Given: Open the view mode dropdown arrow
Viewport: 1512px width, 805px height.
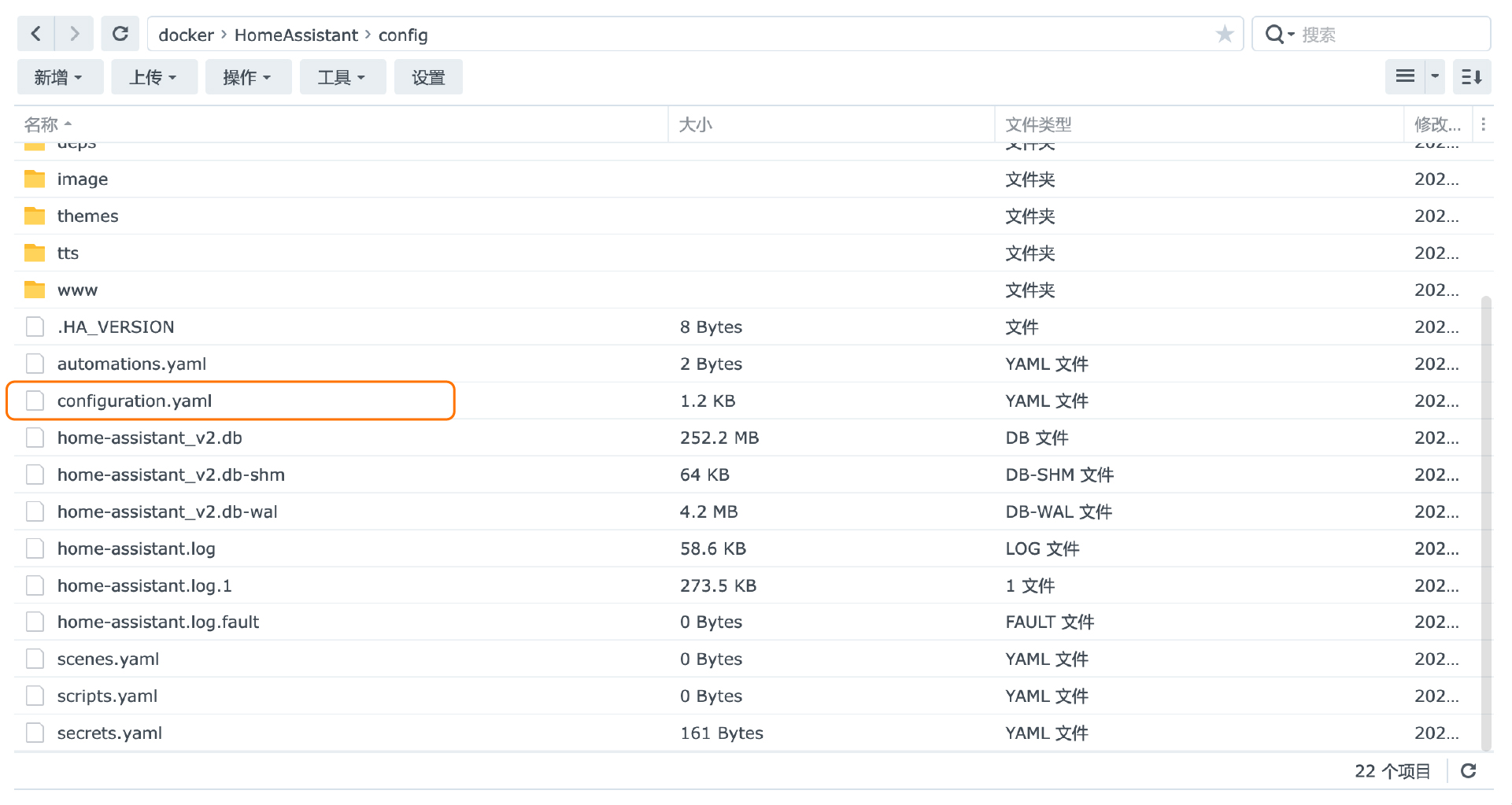Looking at the screenshot, I should tap(1434, 76).
